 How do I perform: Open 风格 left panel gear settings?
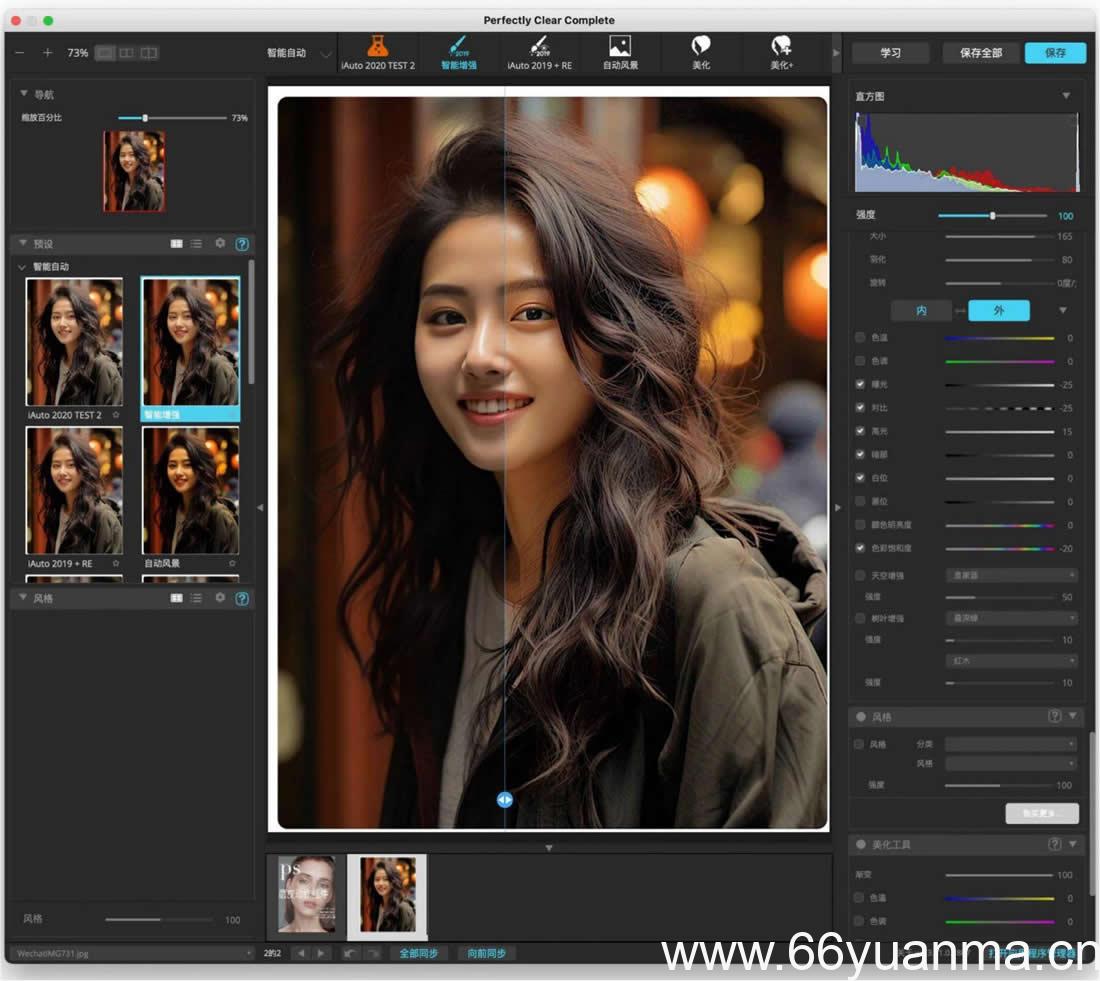(x=220, y=597)
